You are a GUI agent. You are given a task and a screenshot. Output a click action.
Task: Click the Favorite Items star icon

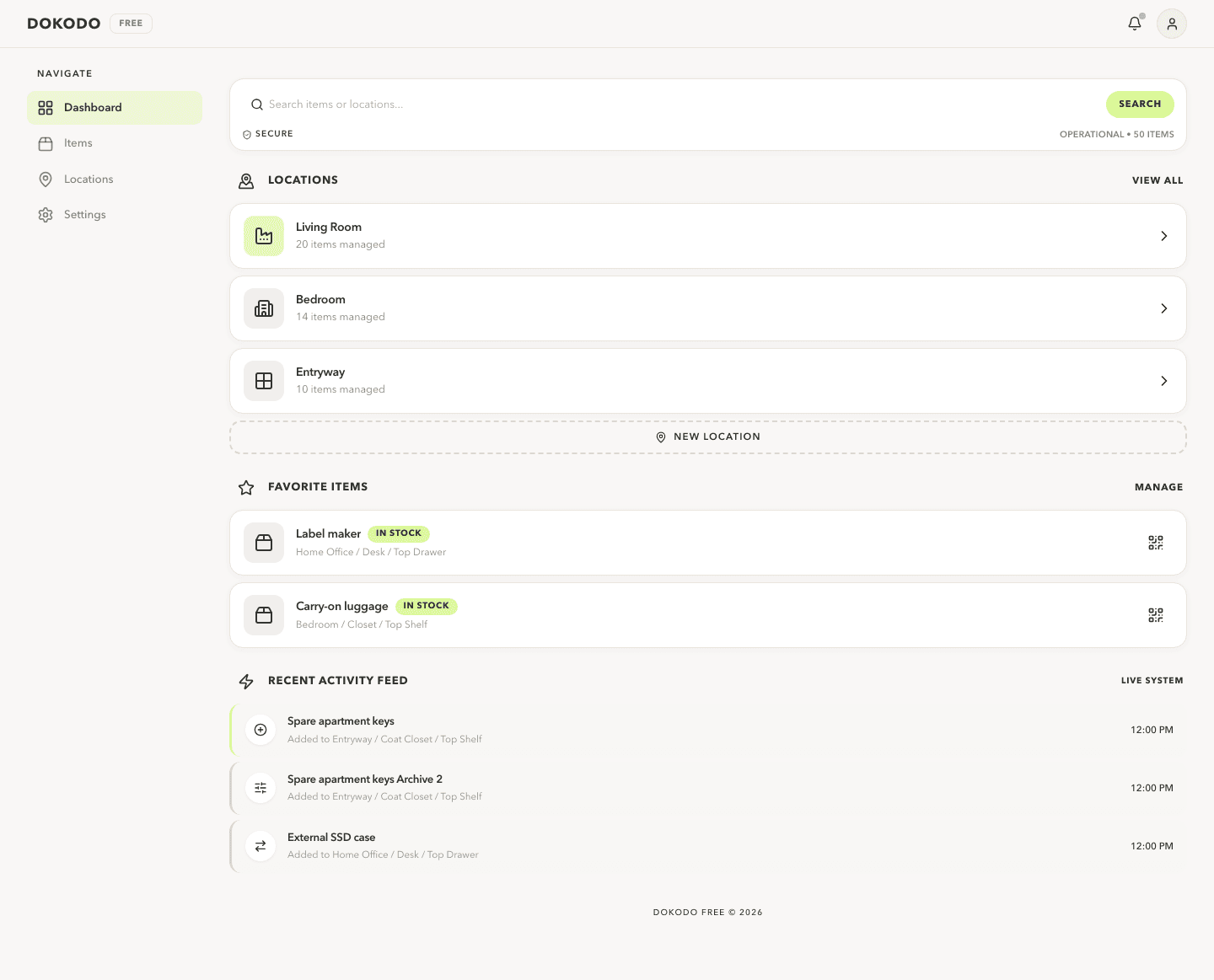tap(246, 487)
